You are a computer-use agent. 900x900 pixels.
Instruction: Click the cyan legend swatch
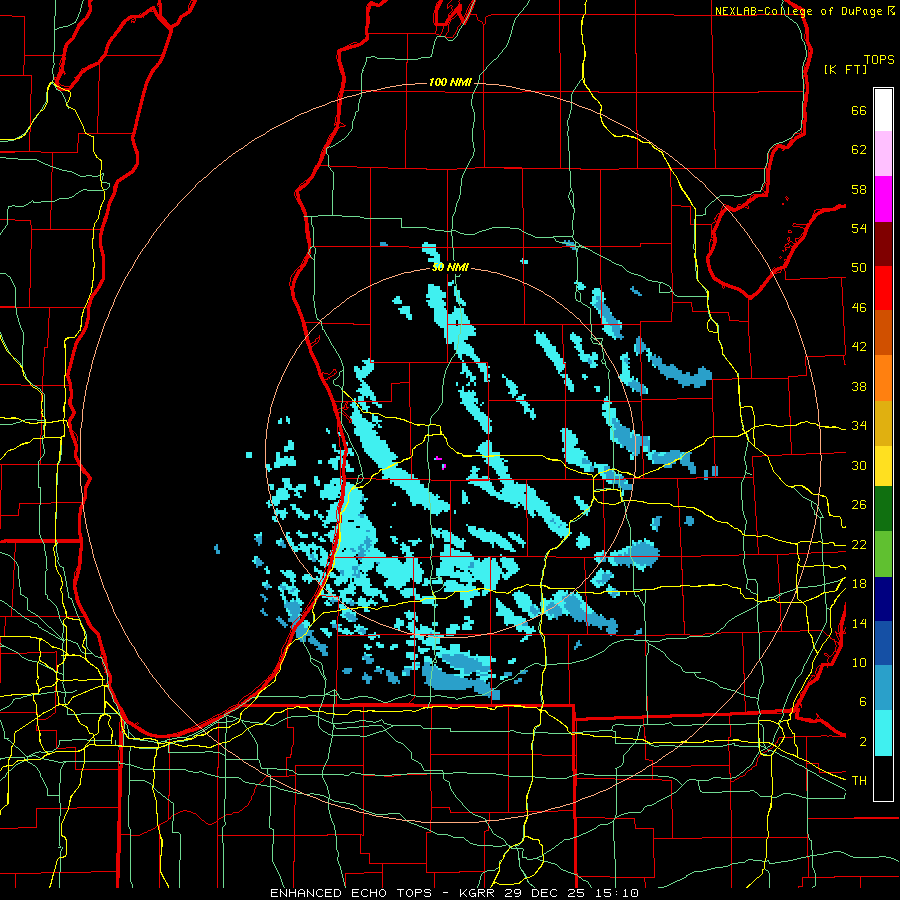883,733
